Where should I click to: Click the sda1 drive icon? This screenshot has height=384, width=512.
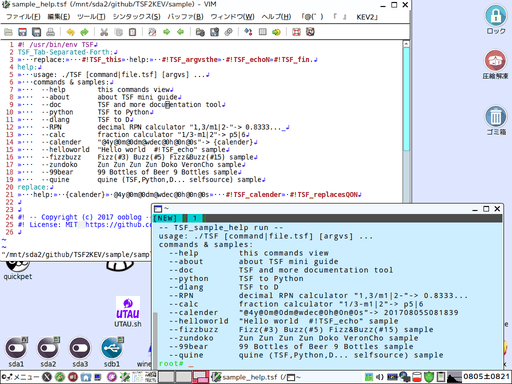(x=16, y=352)
